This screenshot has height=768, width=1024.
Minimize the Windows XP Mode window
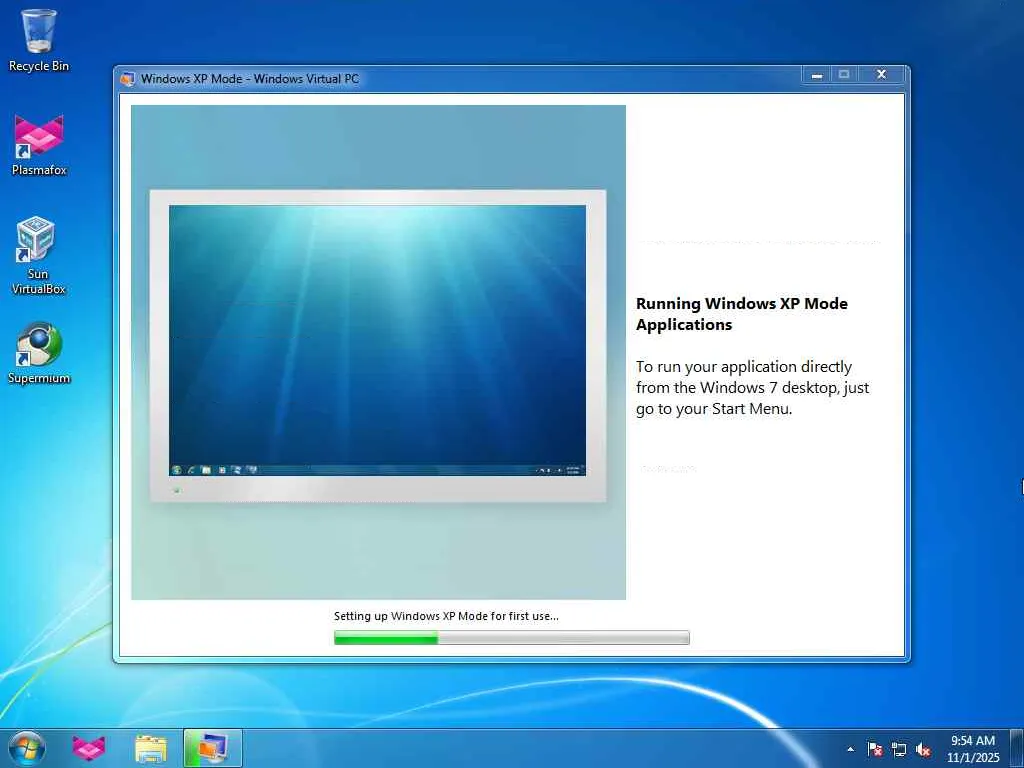point(816,75)
